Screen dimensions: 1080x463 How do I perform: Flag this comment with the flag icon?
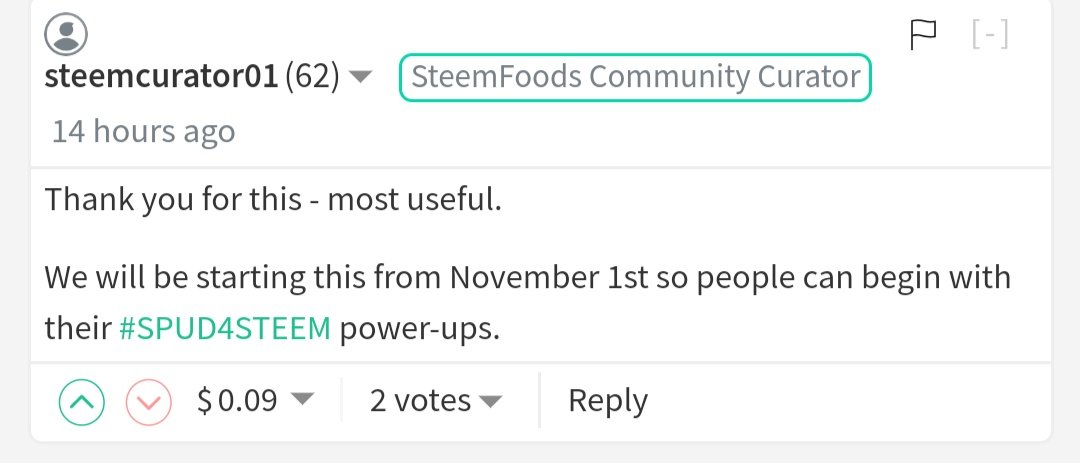(x=923, y=34)
